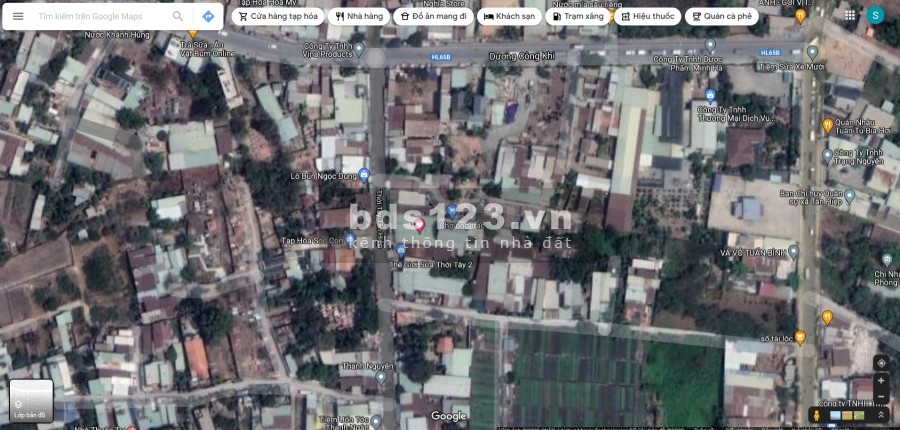This screenshot has height=430, width=900.
Task: Open the 'số tài lộc' restaurant pin
Action: (x=800, y=337)
